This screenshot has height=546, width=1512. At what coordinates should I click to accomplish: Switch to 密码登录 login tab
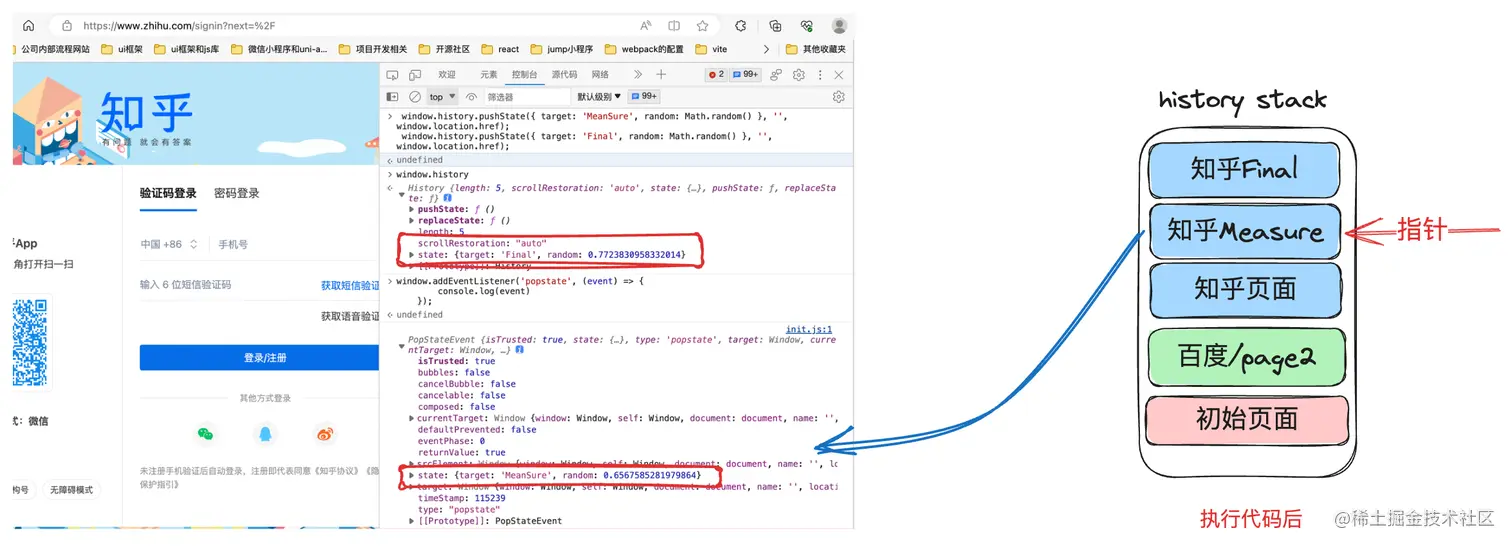[237, 193]
